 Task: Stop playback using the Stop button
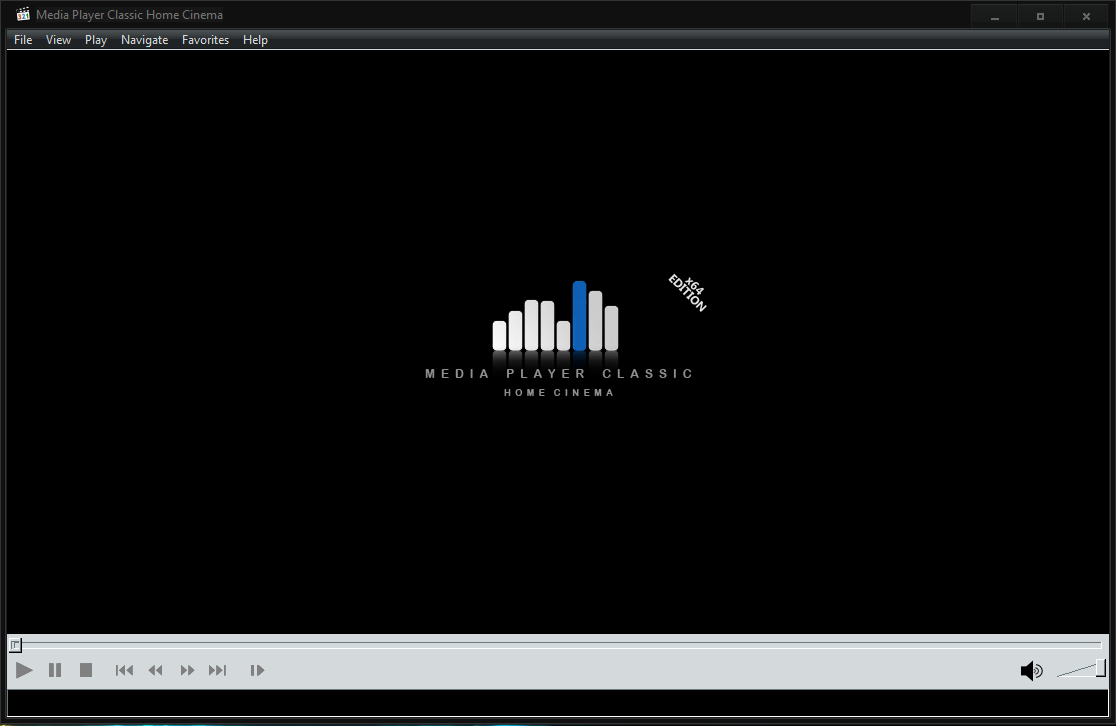tap(86, 670)
